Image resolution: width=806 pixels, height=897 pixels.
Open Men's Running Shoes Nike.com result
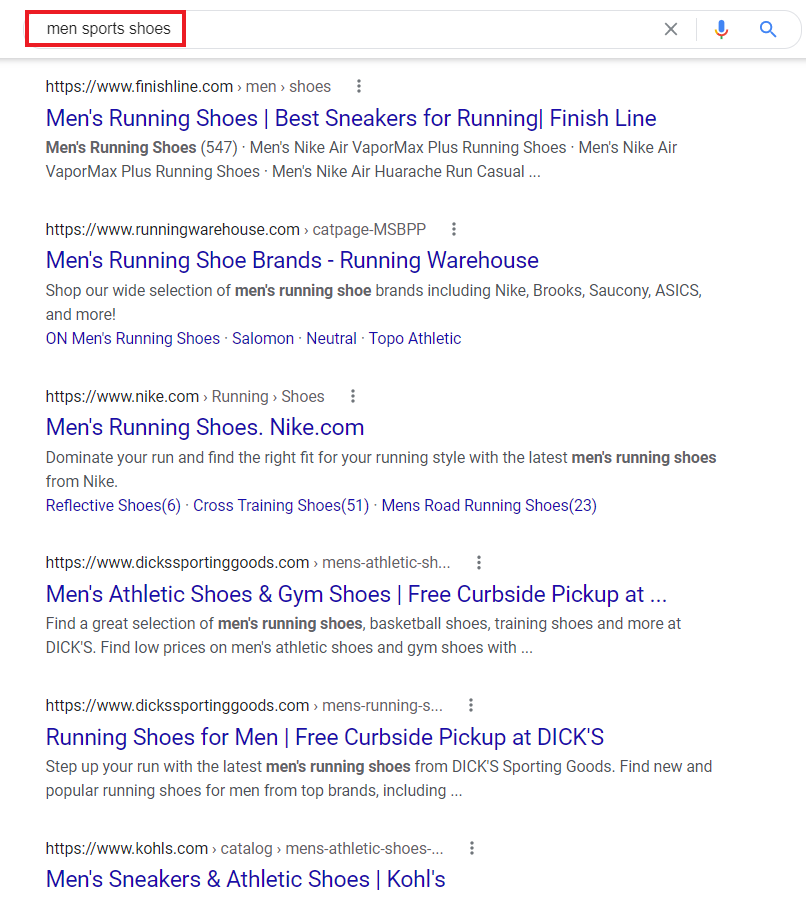(205, 427)
